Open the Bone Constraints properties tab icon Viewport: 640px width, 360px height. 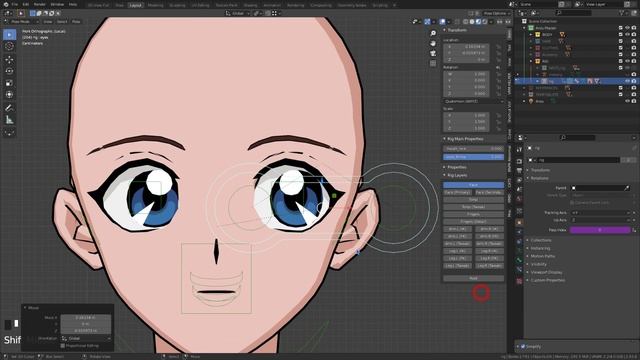pyautogui.click(x=519, y=269)
